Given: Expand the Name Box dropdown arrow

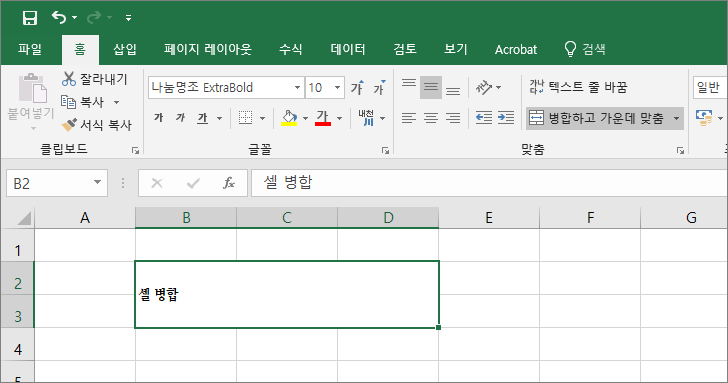Looking at the screenshot, I should coord(98,182).
